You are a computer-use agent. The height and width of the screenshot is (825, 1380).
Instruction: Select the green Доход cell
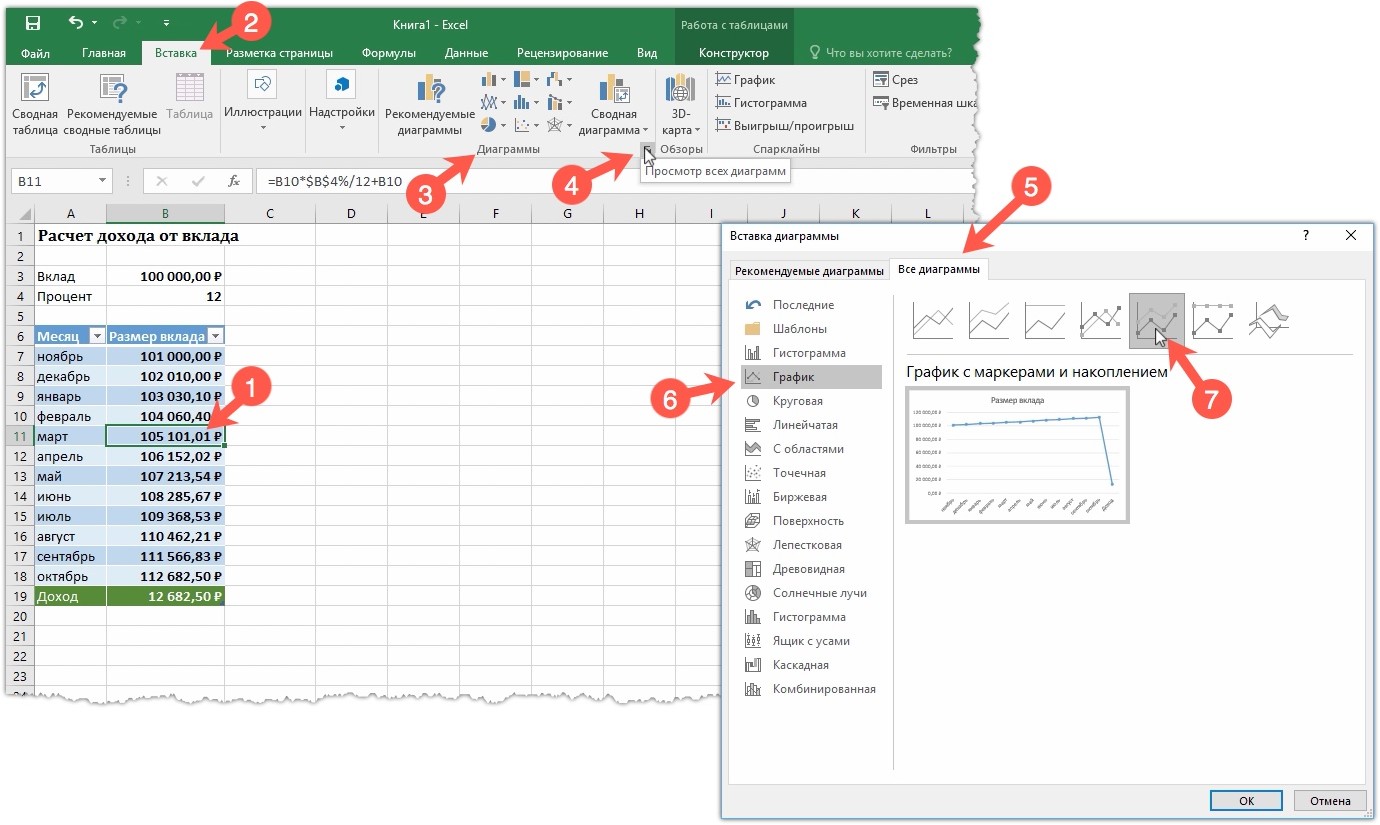[70, 596]
